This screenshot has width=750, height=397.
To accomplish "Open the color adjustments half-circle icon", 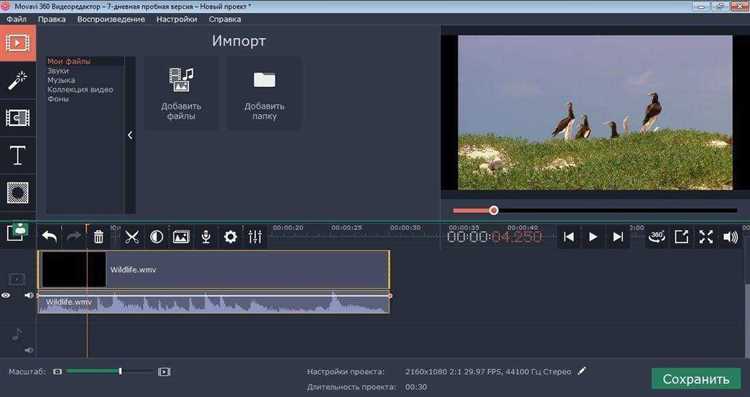I will (x=156, y=237).
